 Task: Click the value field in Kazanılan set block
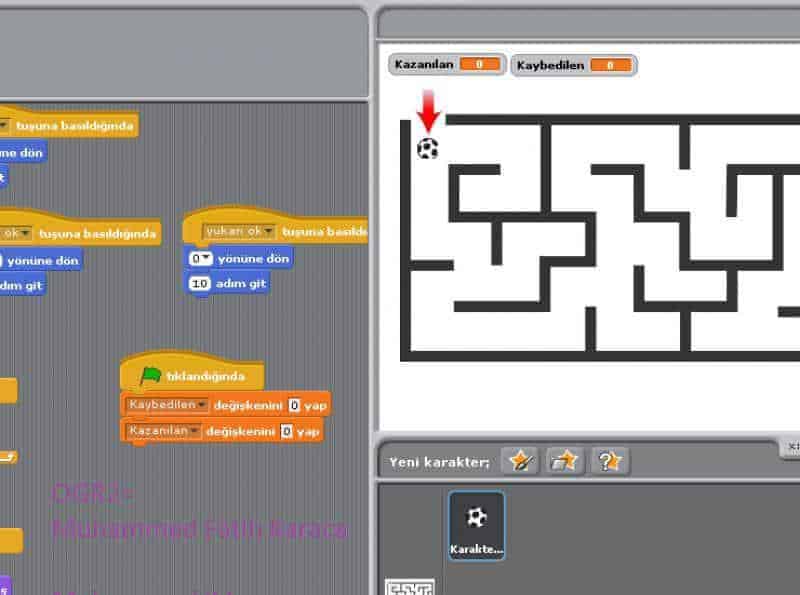pos(286,431)
